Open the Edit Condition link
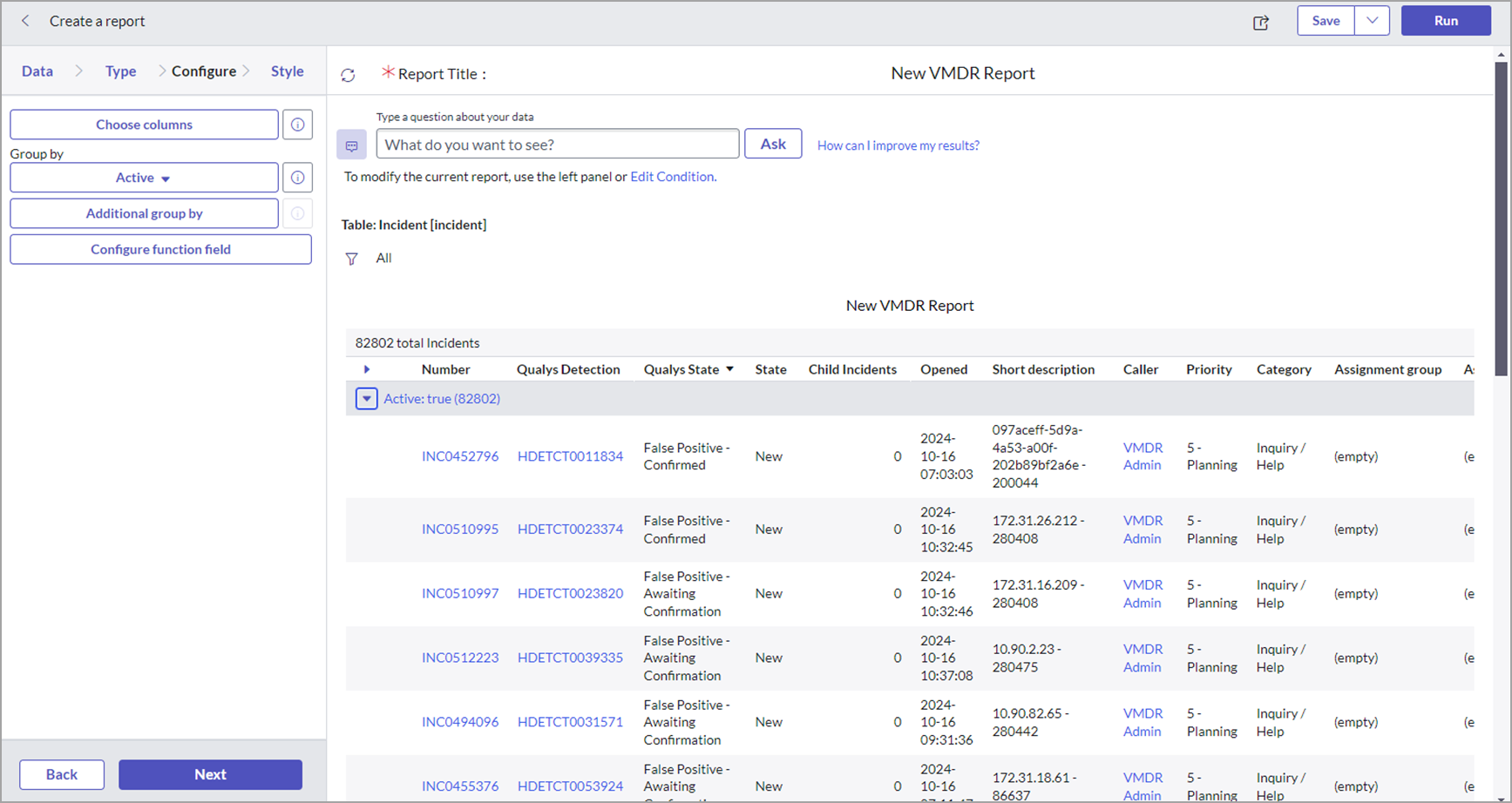Screen dimensions: 1512x803 click(x=671, y=176)
